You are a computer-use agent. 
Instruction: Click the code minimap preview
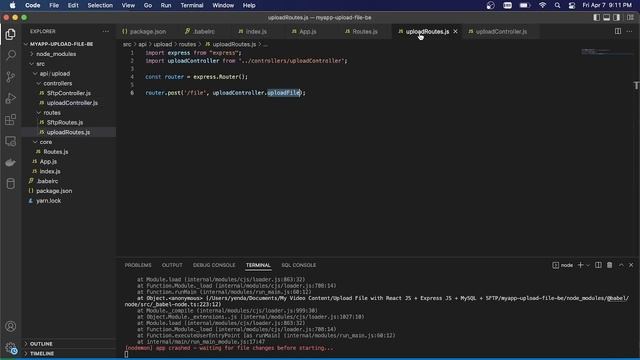tap(606, 52)
